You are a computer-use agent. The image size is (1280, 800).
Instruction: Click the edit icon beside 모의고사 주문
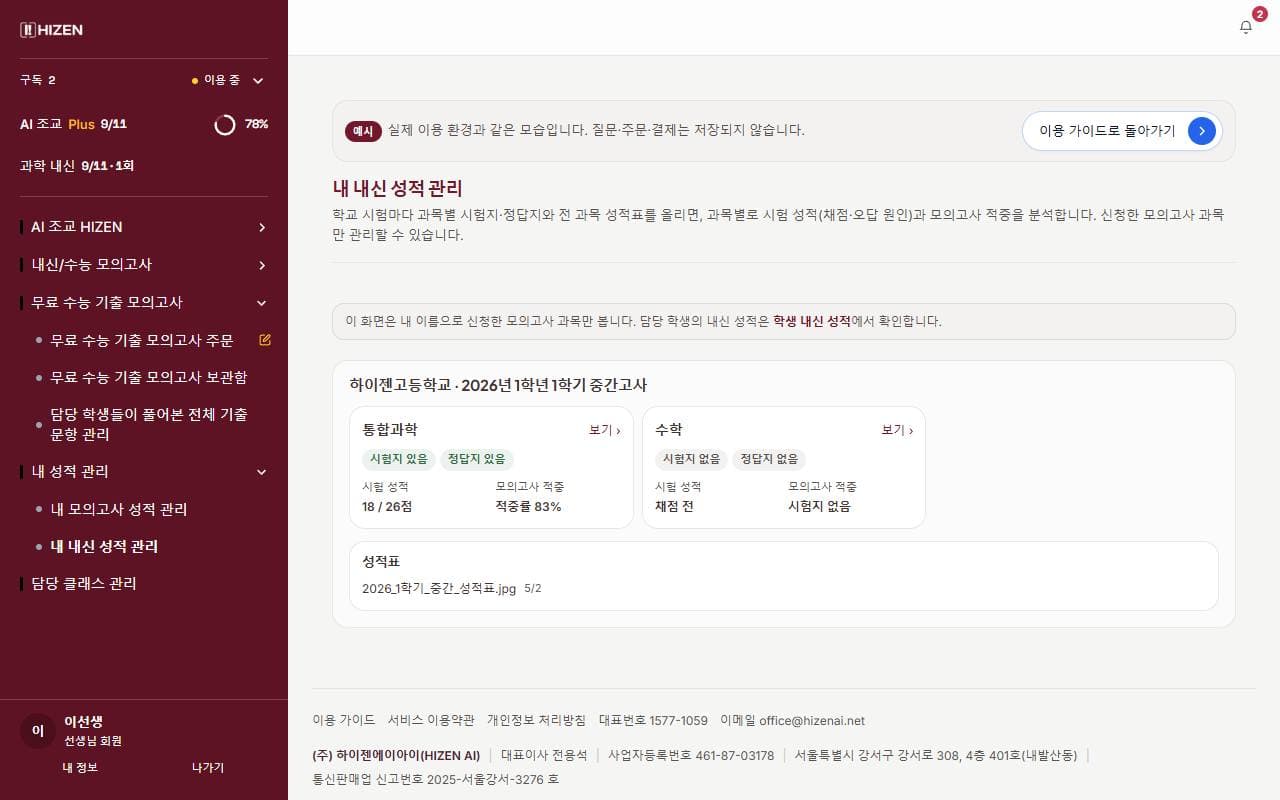(265, 340)
